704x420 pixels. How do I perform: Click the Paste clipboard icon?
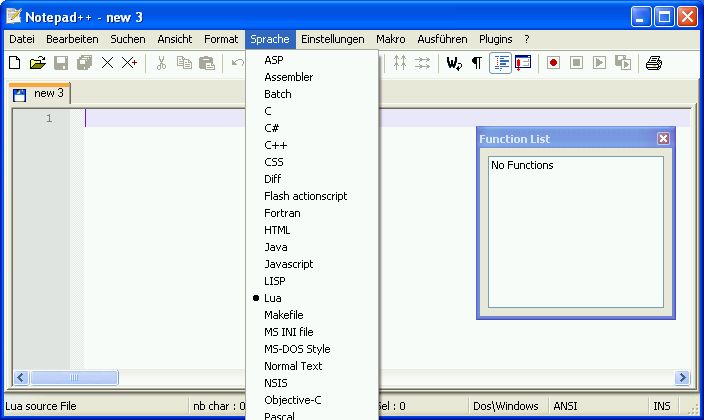pyautogui.click(x=207, y=63)
